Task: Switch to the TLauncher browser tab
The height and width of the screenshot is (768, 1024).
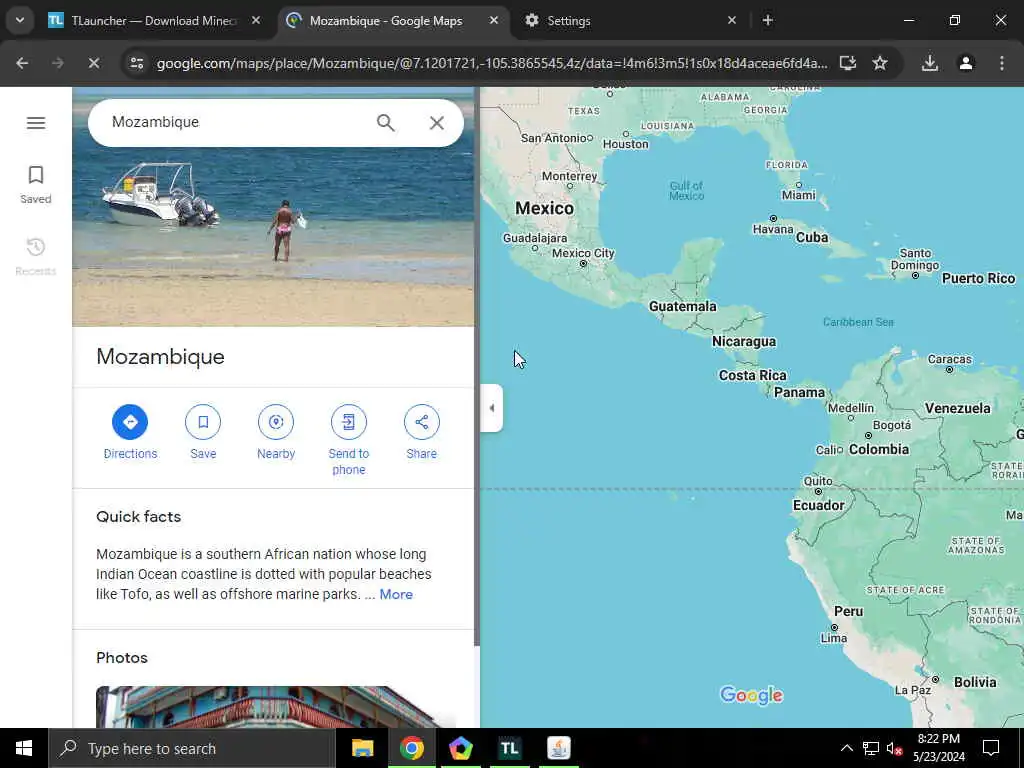Action: click(x=153, y=21)
